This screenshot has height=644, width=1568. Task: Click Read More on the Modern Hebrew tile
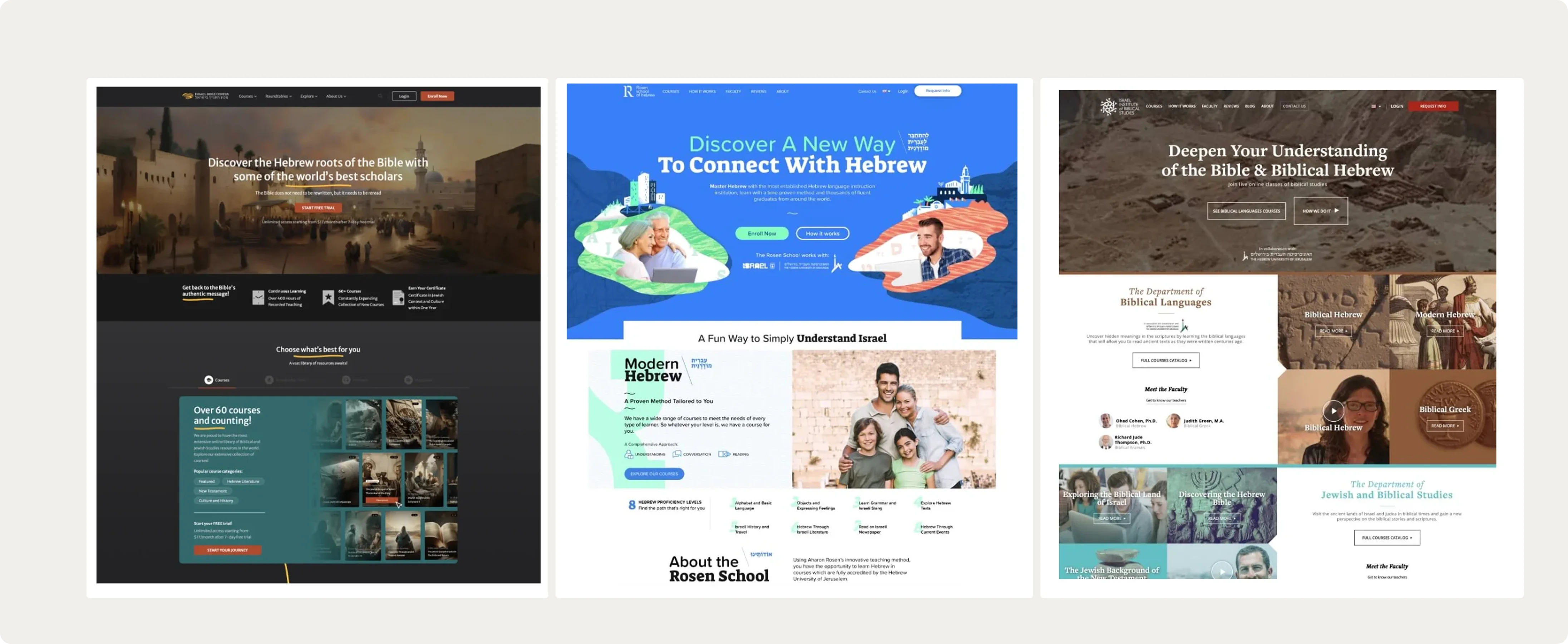1444,331
